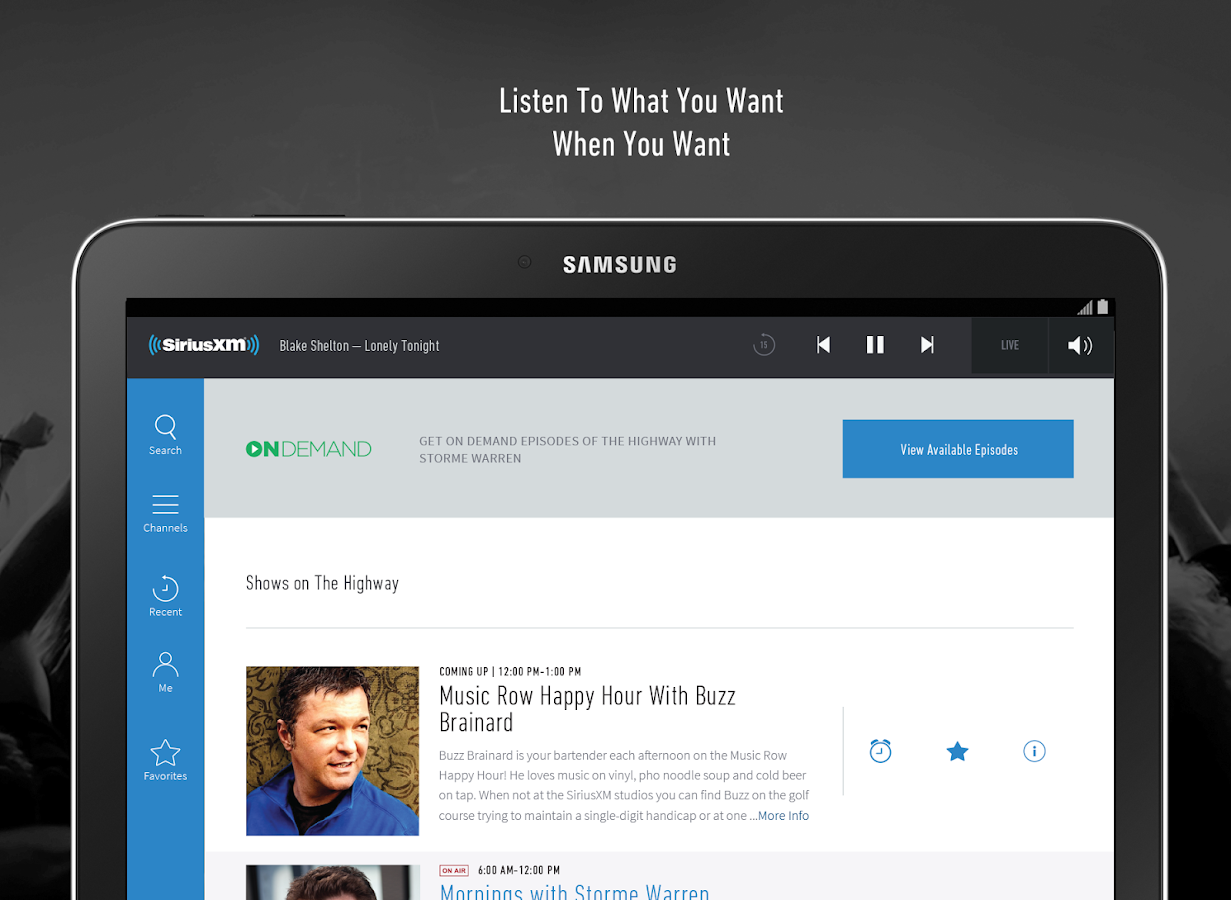The image size is (1231, 900).
Task: Skip to the next track
Action: click(x=927, y=345)
